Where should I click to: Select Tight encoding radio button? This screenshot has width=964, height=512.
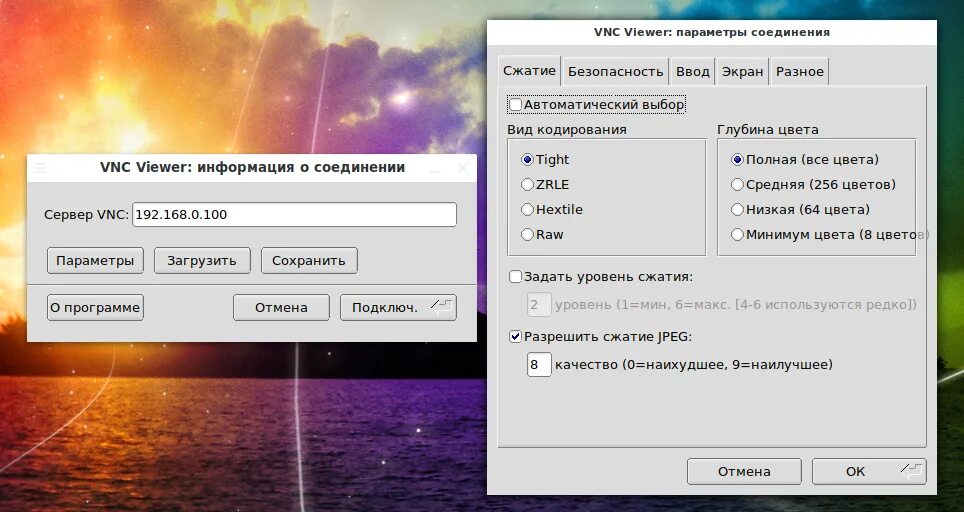click(x=527, y=160)
